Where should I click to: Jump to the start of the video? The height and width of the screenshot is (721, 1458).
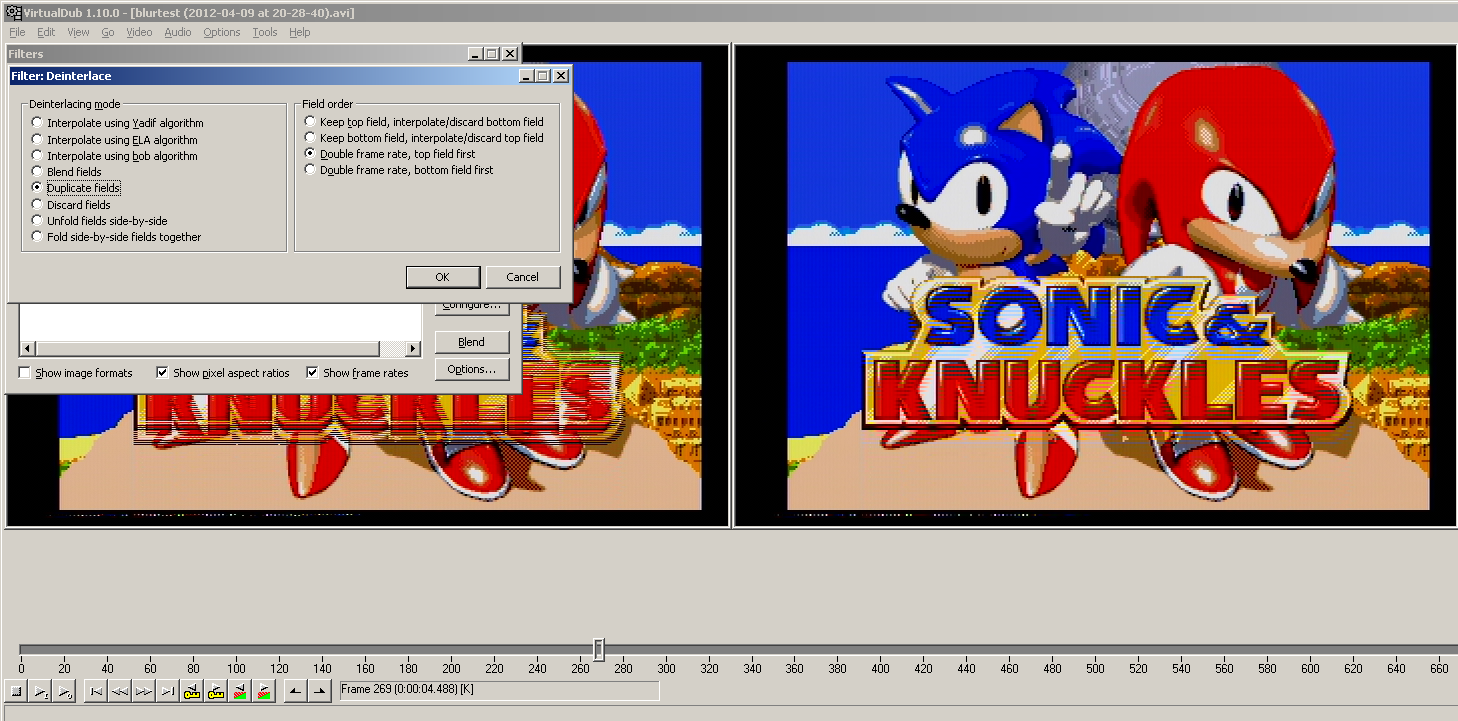[96, 691]
